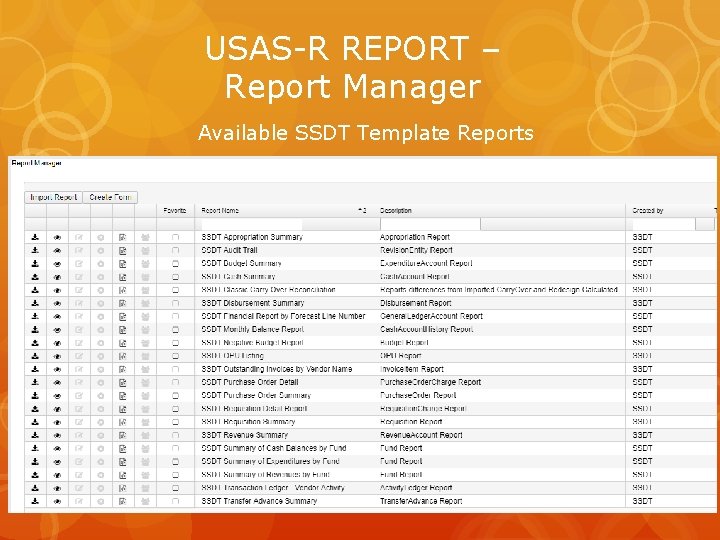The width and height of the screenshot is (720, 540).
Task: Click 'RevisionEntity Report' description cell
Action: click(x=416, y=250)
